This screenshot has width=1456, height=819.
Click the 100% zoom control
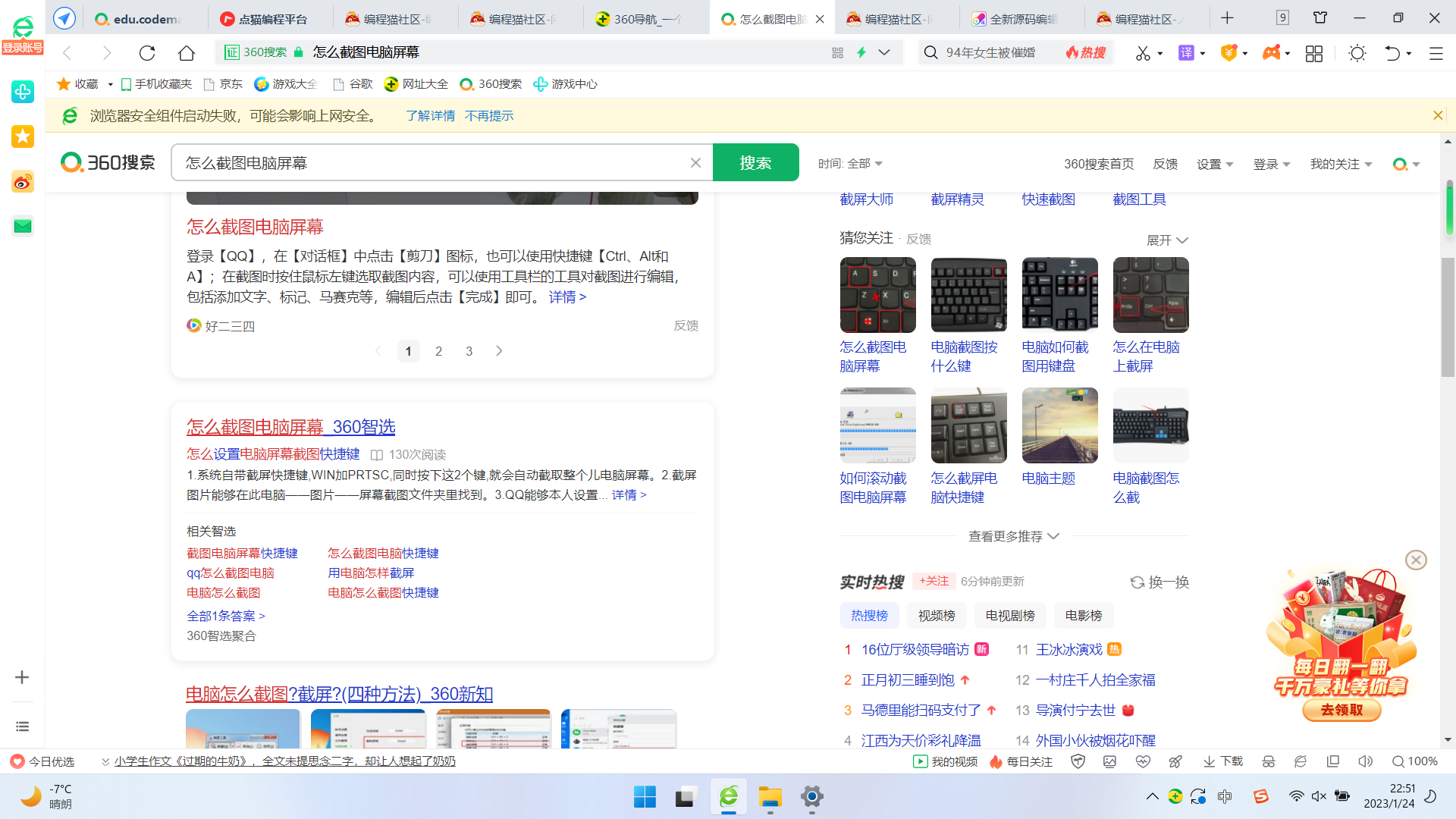click(1415, 761)
